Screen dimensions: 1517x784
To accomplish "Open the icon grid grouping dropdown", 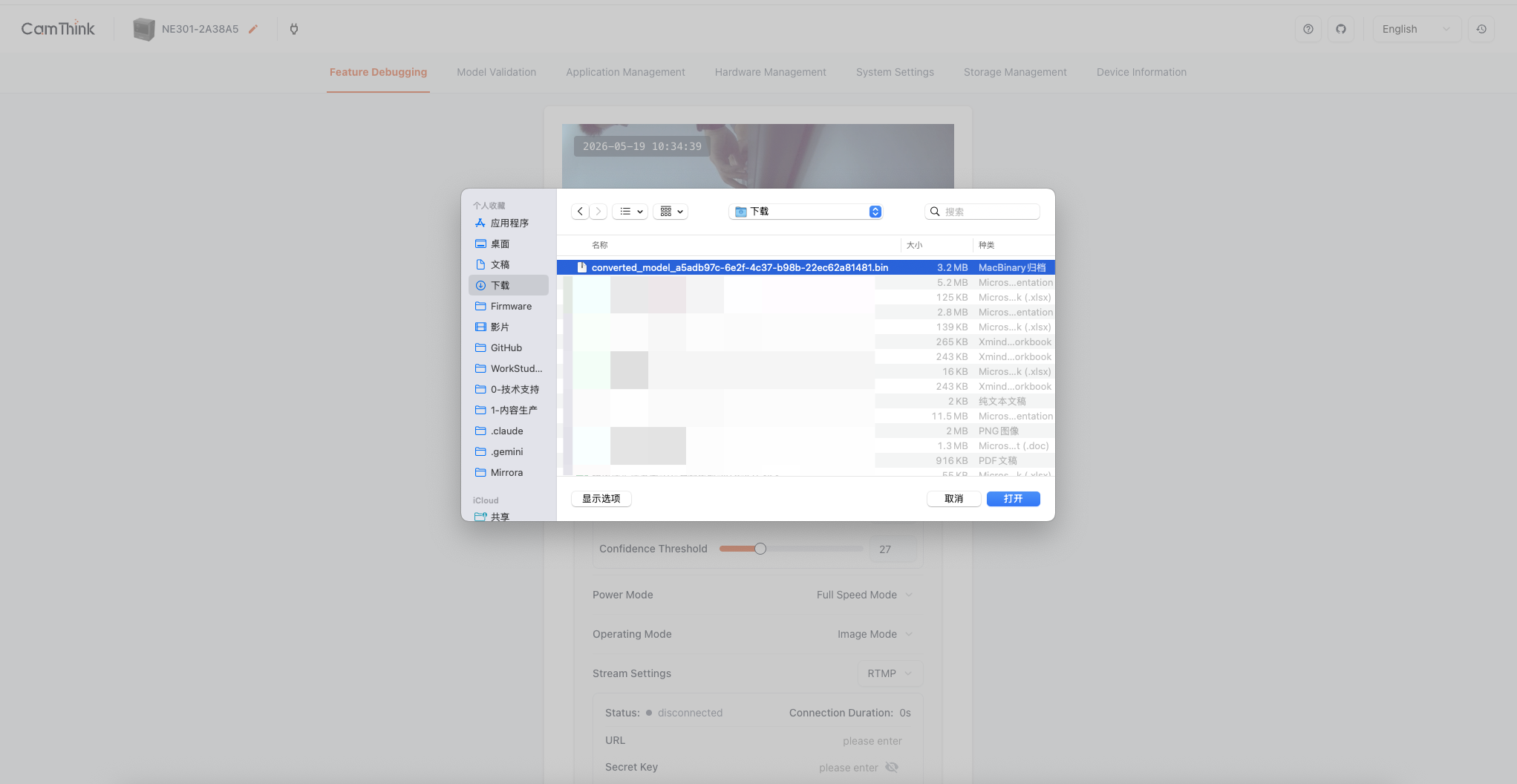I will pyautogui.click(x=671, y=212).
